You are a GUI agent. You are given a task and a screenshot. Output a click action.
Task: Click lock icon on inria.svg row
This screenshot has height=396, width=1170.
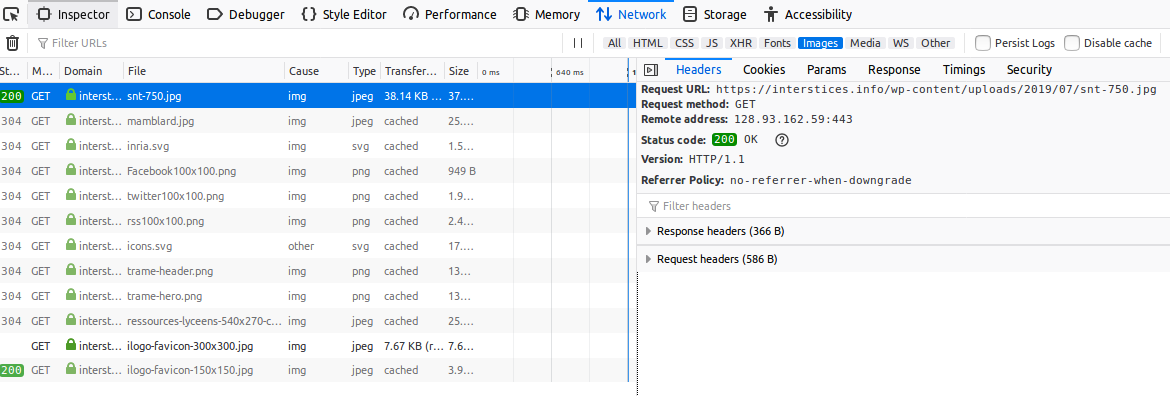[71, 145]
